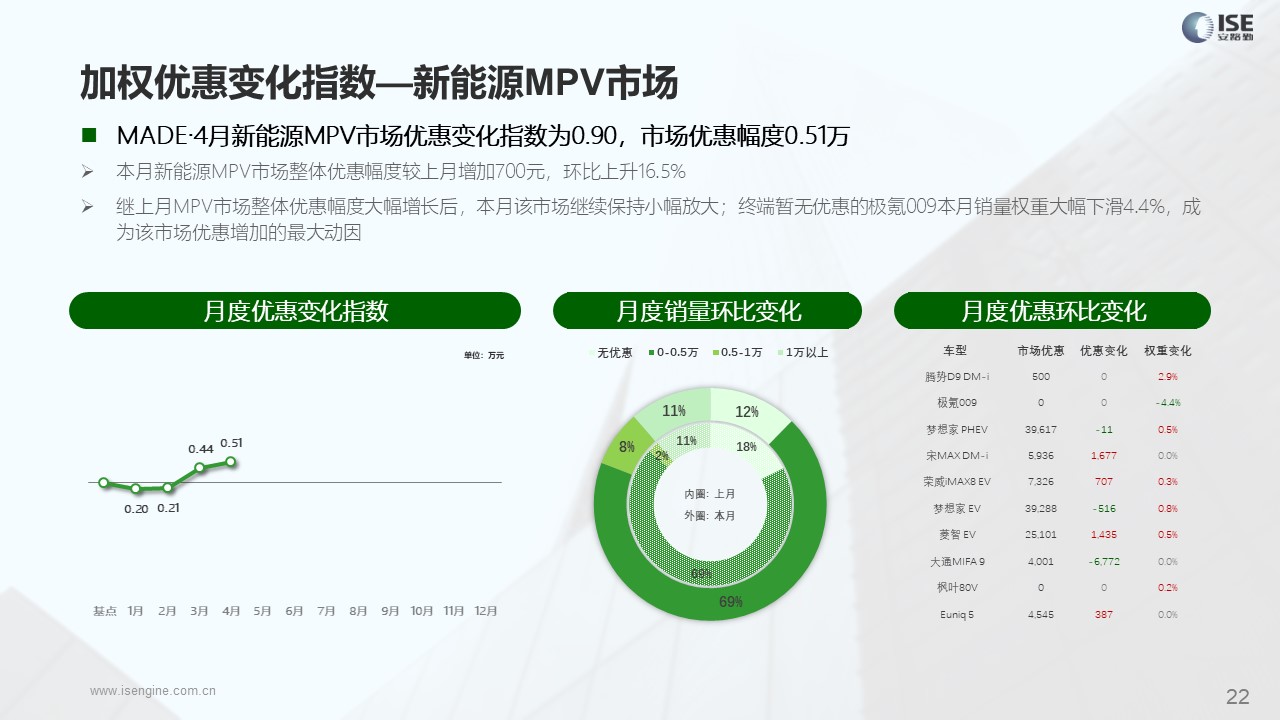Click the -516 discount change value

pyautogui.click(x=1104, y=509)
